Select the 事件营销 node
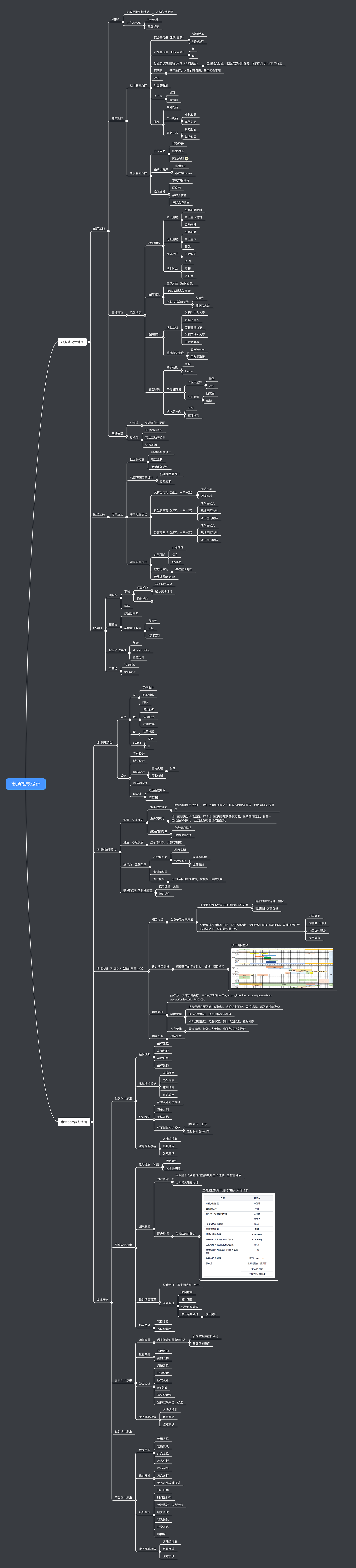This screenshot has width=356, height=1568. tap(117, 313)
